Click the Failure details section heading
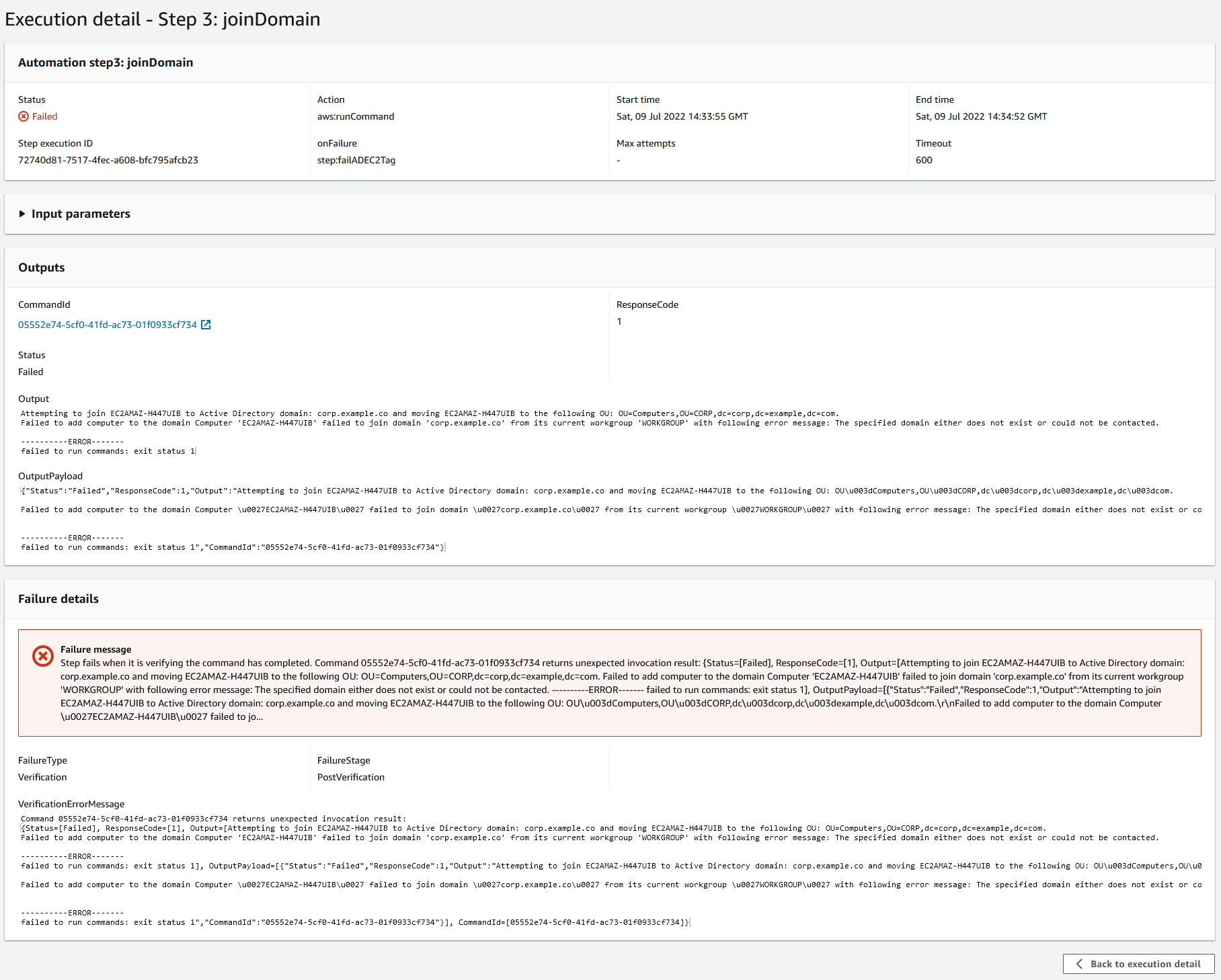The width and height of the screenshot is (1221, 980). point(58,599)
